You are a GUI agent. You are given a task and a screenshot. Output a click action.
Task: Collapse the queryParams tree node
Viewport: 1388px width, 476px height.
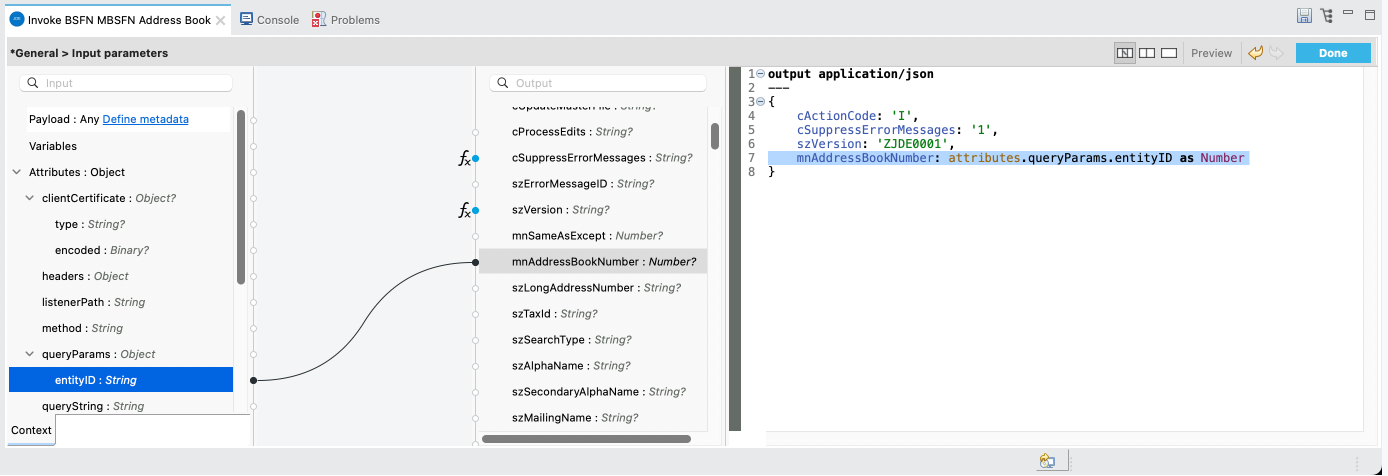point(30,354)
